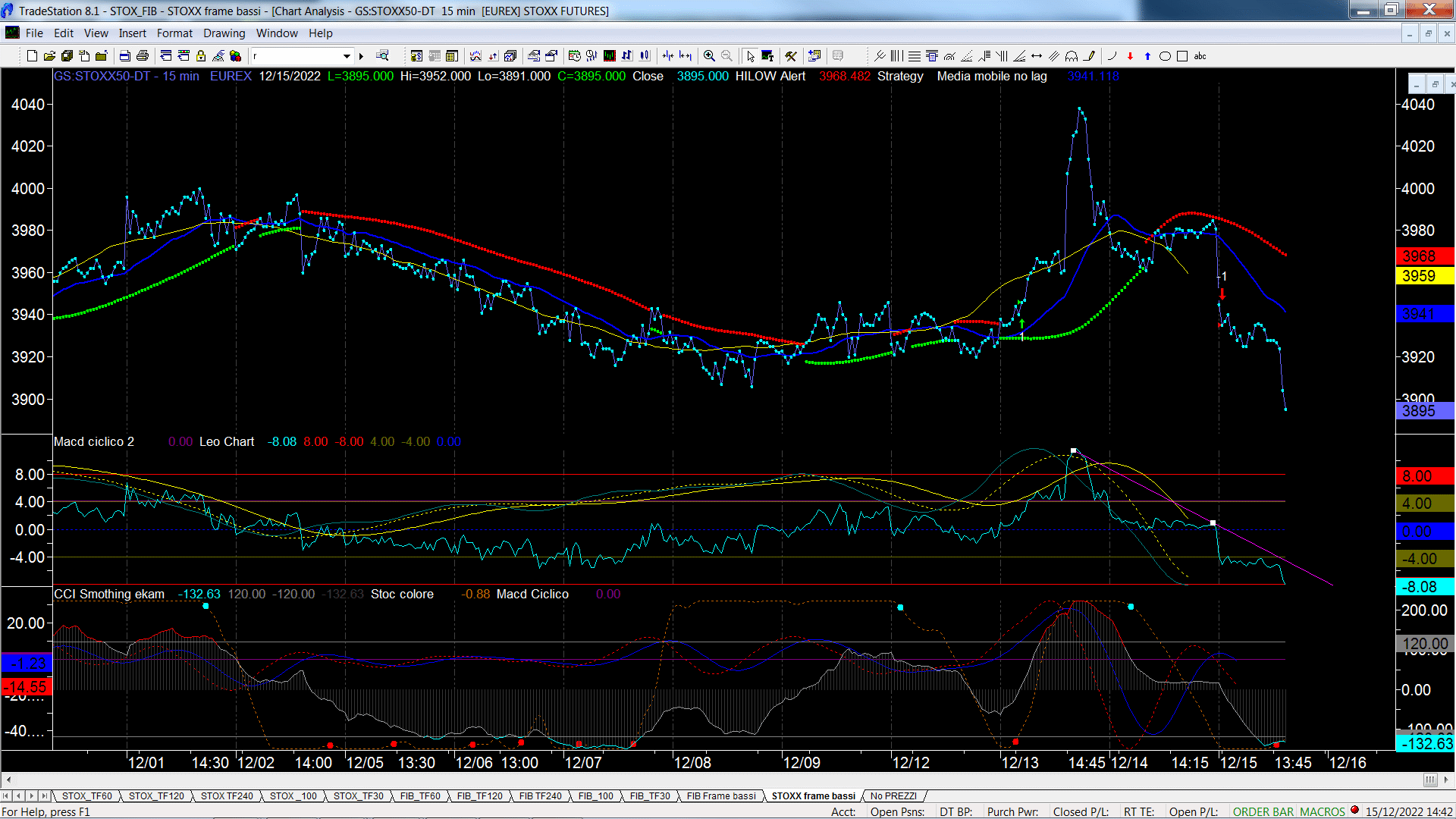Click the symbol lookup magnifier icon

click(382, 55)
